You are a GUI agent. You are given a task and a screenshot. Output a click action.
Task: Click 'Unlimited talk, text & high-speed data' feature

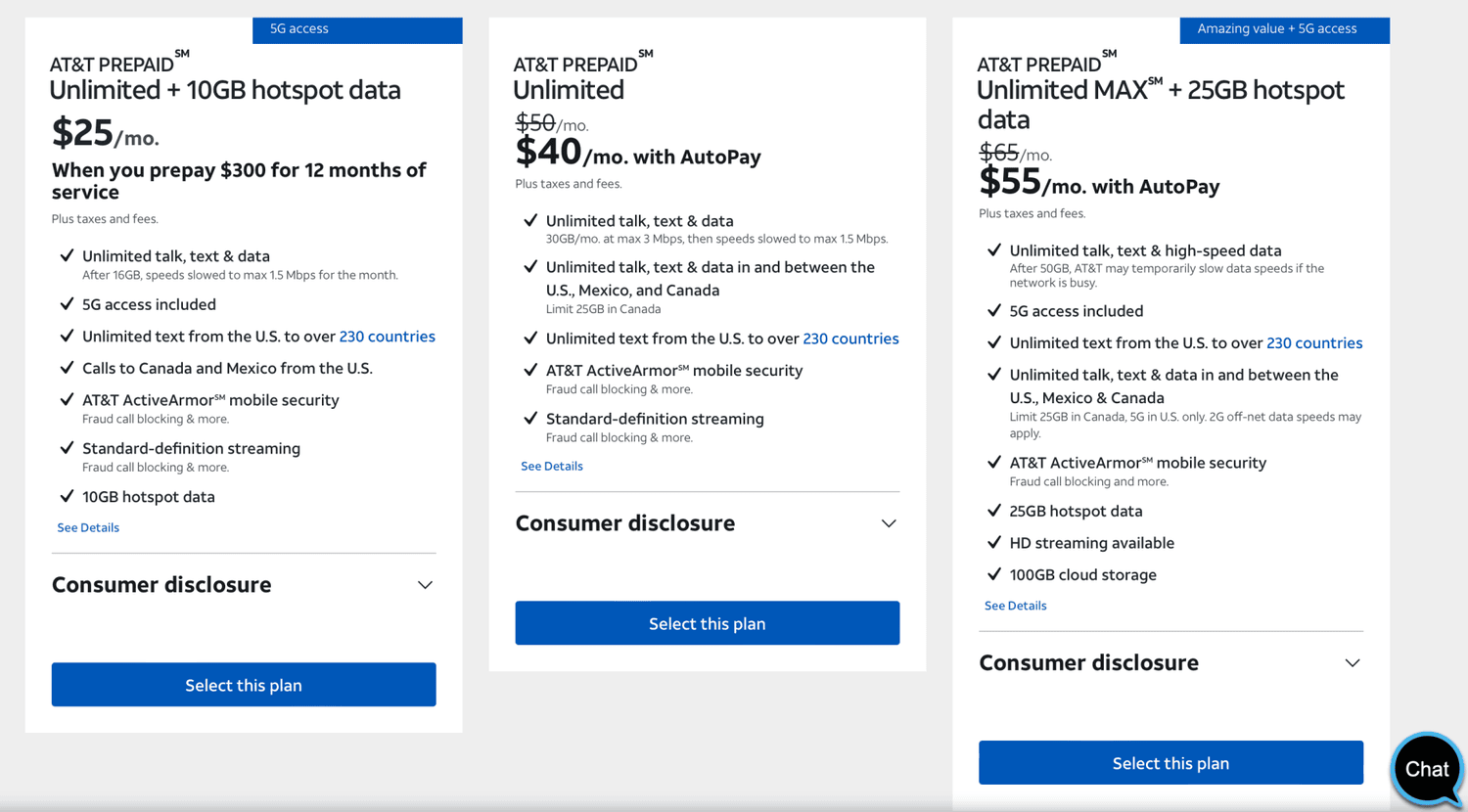point(1145,251)
